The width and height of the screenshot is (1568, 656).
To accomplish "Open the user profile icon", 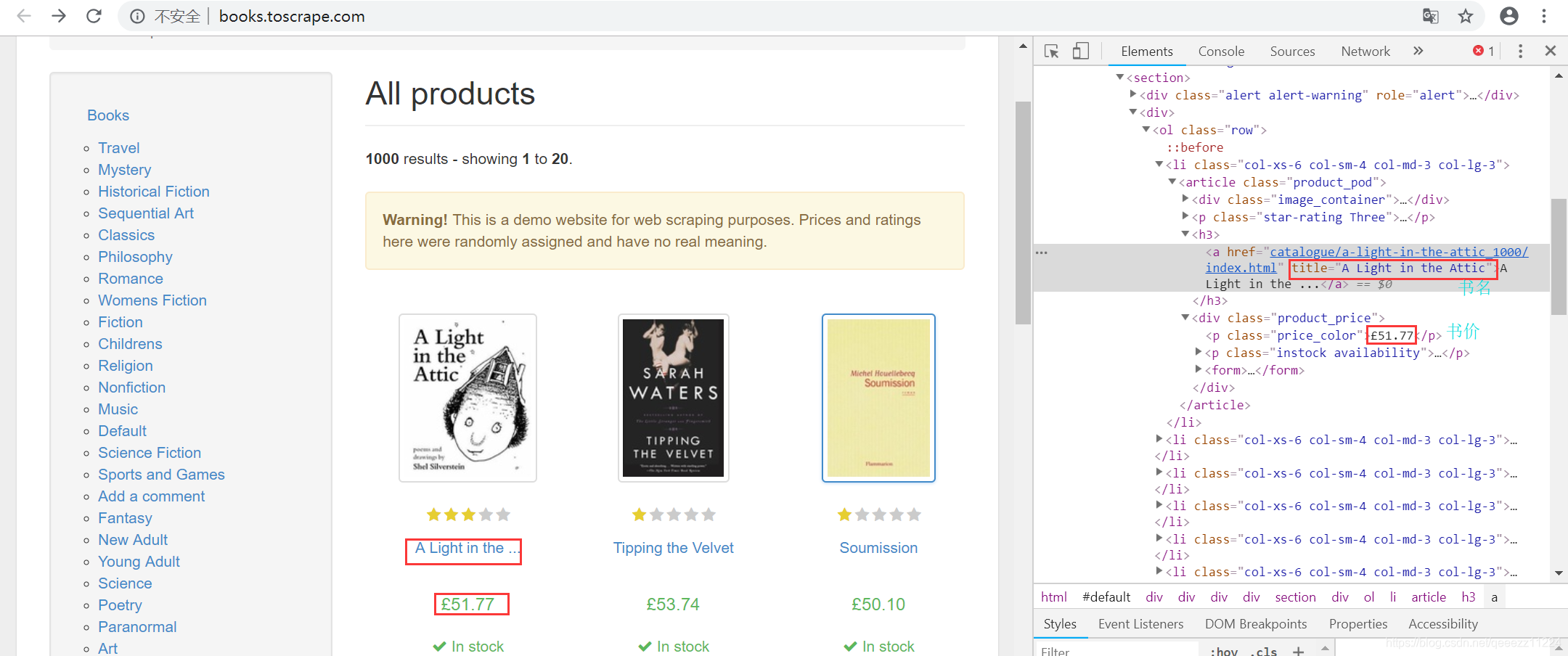I will click(1509, 16).
